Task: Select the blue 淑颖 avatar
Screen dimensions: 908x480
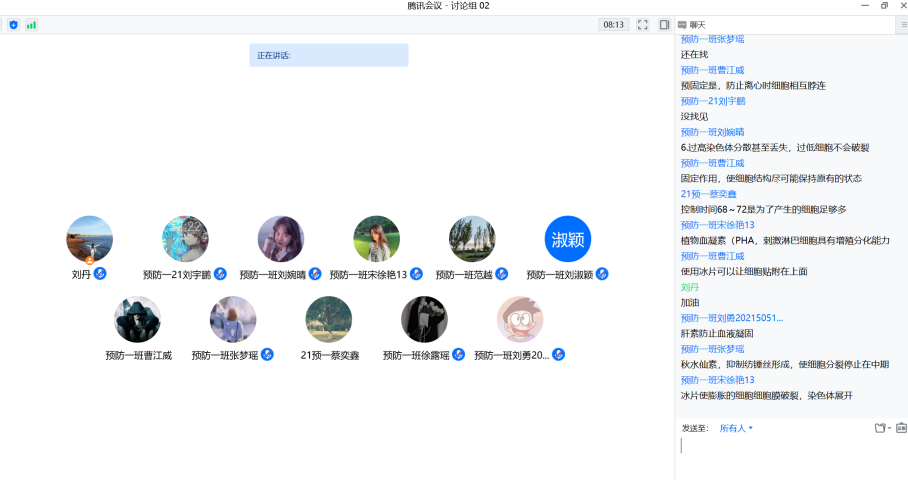Action: [568, 239]
